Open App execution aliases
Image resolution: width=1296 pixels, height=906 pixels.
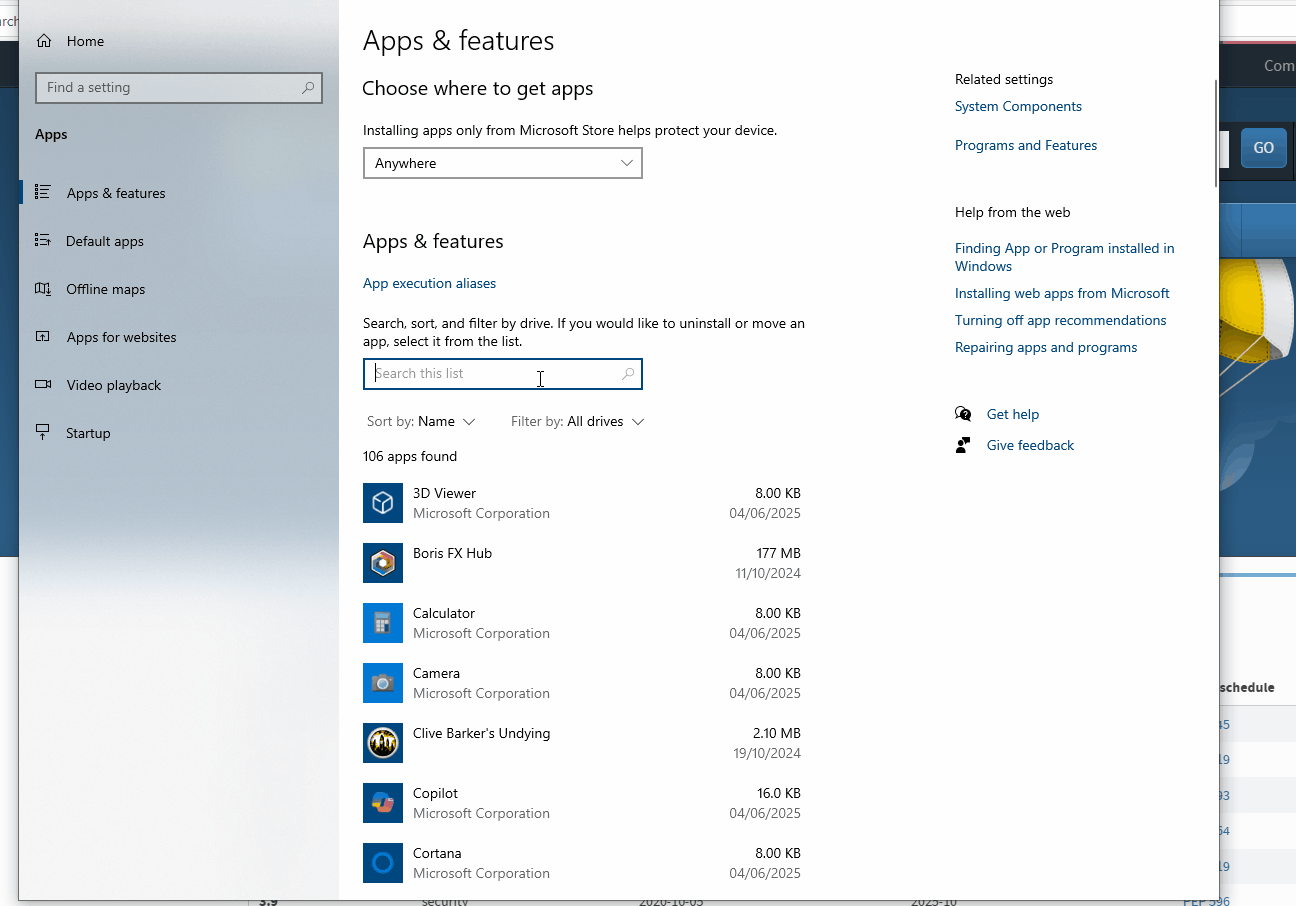tap(429, 283)
